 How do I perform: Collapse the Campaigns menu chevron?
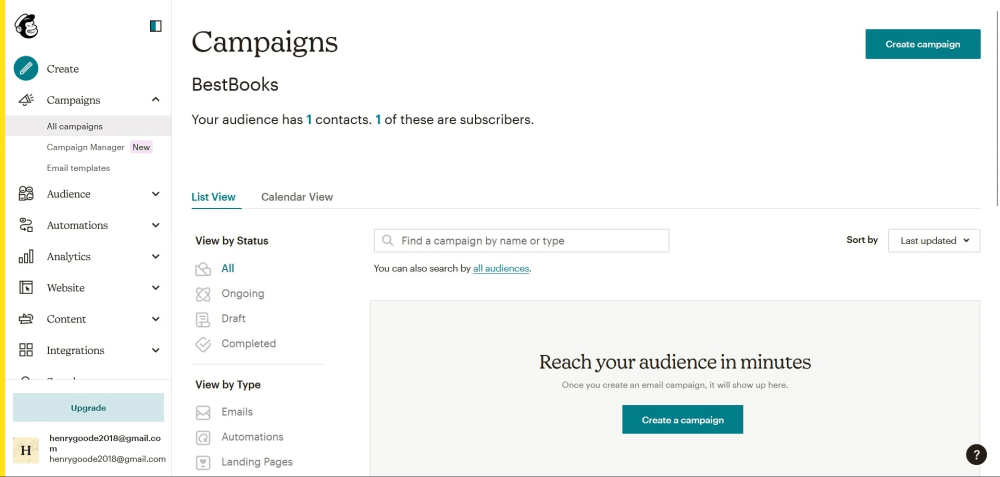coord(156,99)
